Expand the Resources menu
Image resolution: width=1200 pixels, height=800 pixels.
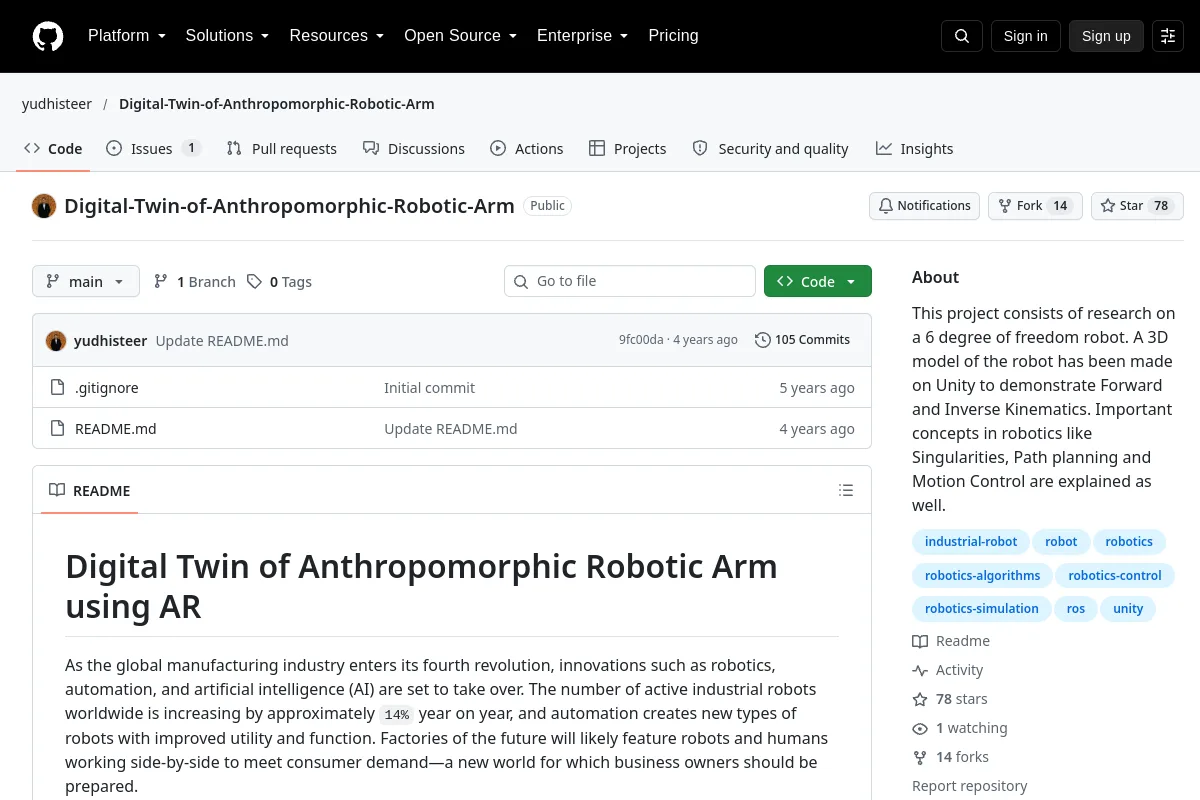coord(337,36)
